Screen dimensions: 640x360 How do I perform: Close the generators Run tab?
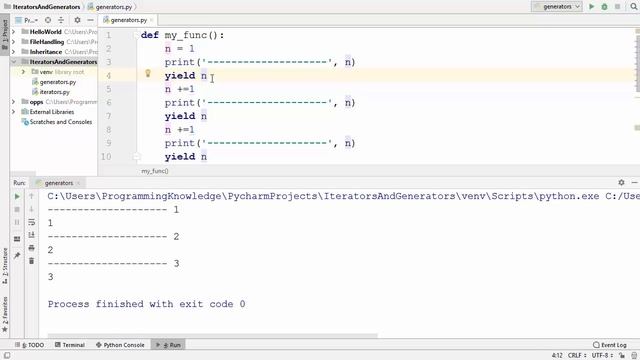coord(78,183)
